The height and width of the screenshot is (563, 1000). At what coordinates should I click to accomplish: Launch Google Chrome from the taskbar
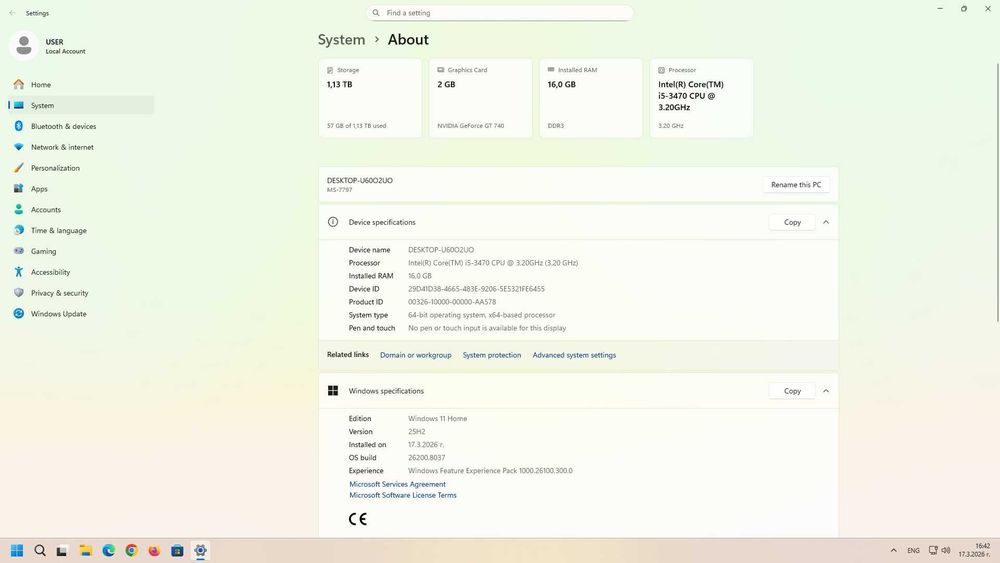click(131, 550)
